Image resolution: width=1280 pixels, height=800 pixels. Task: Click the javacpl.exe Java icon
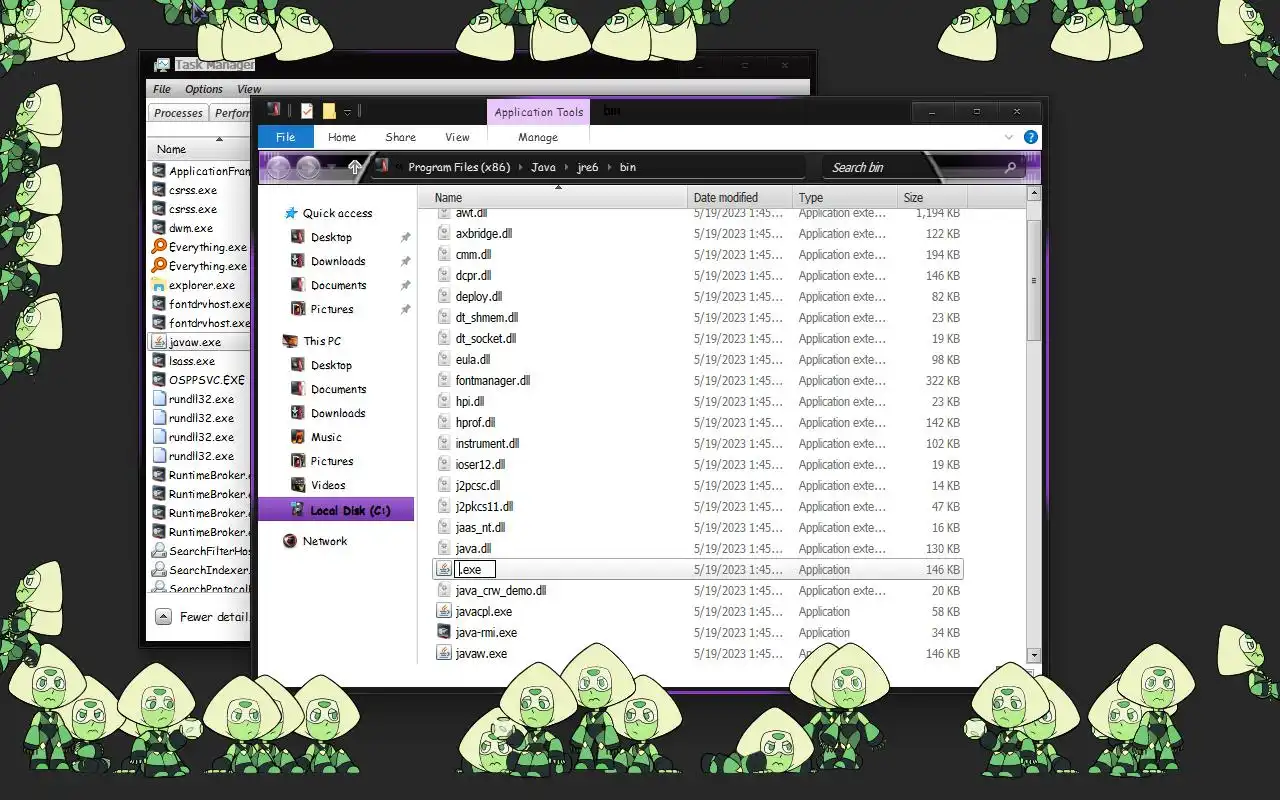pos(445,611)
